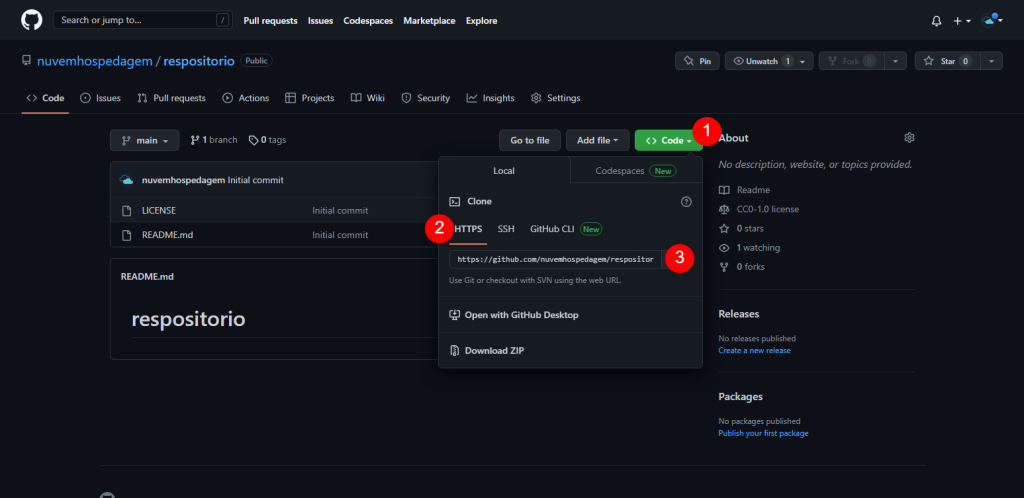The width and height of the screenshot is (1024, 498).
Task: Open the LICENSE file
Action: click(159, 210)
